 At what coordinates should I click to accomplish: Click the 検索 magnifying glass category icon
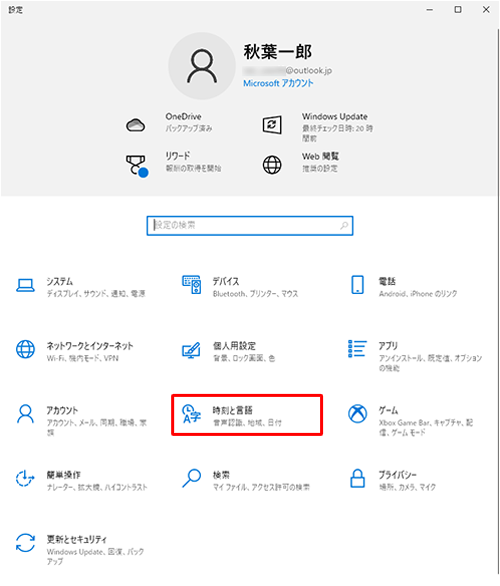pos(192,478)
